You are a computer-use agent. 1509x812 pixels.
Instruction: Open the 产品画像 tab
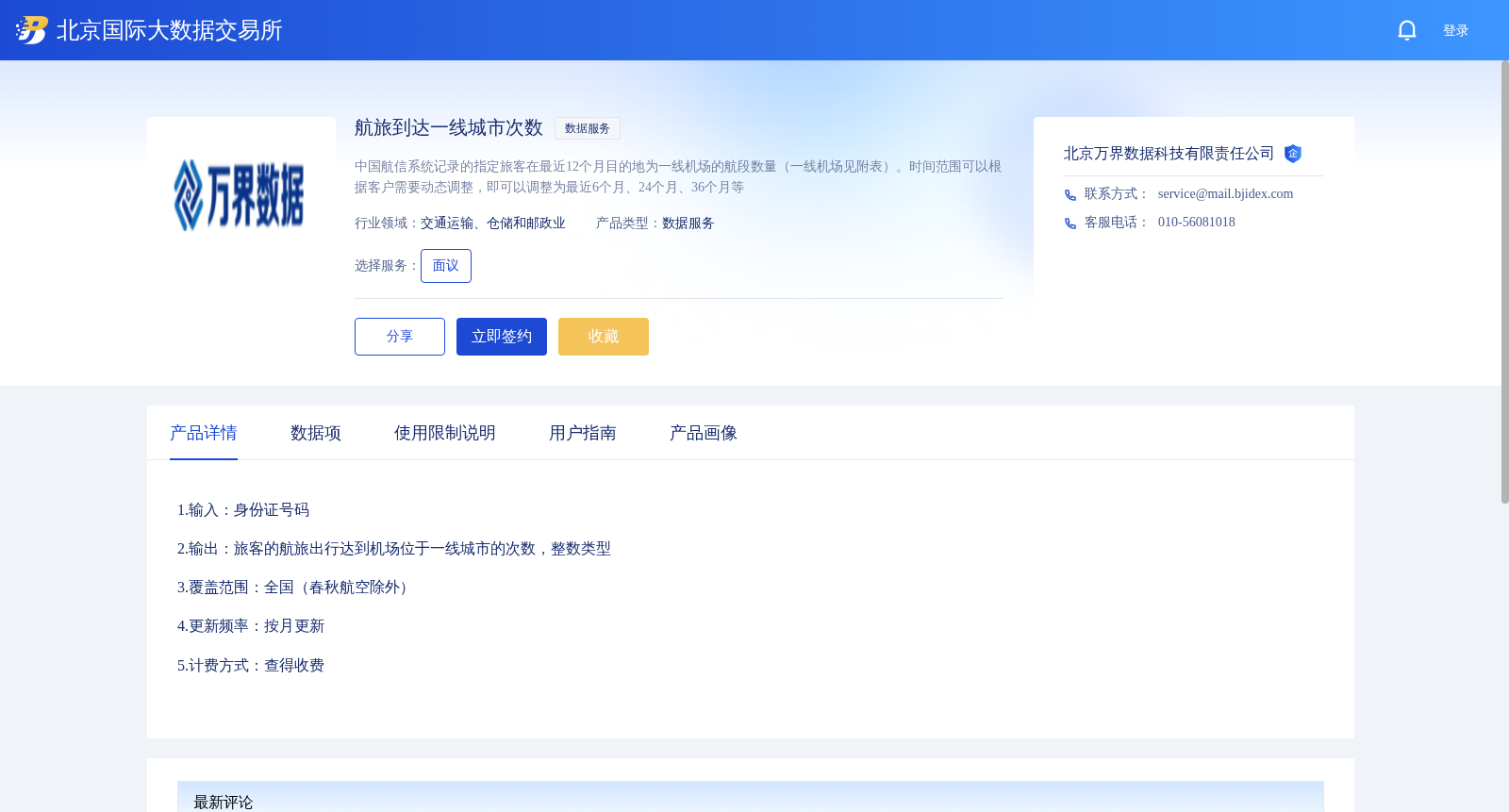[x=704, y=433]
